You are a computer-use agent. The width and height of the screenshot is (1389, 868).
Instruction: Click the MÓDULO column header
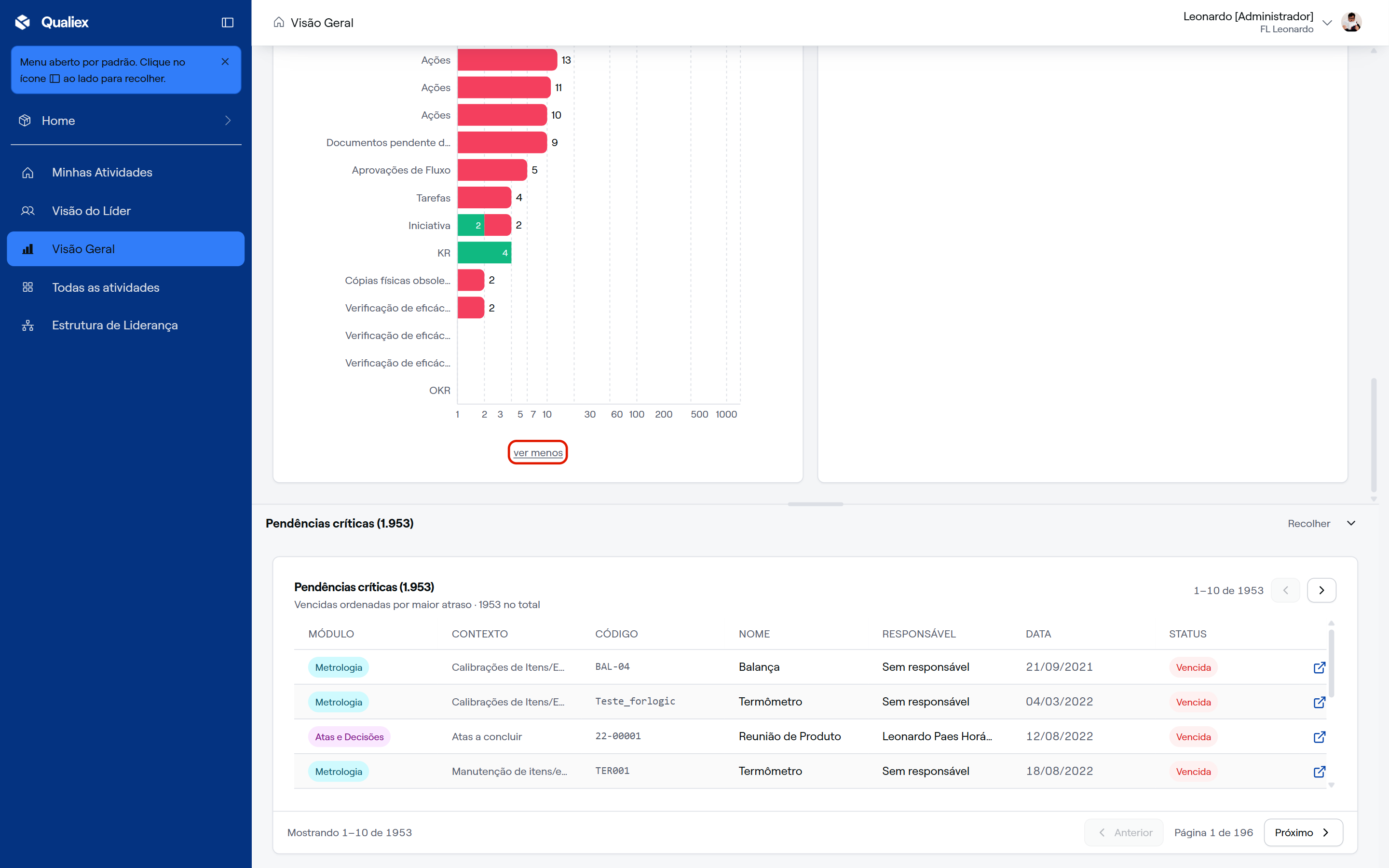coord(331,634)
